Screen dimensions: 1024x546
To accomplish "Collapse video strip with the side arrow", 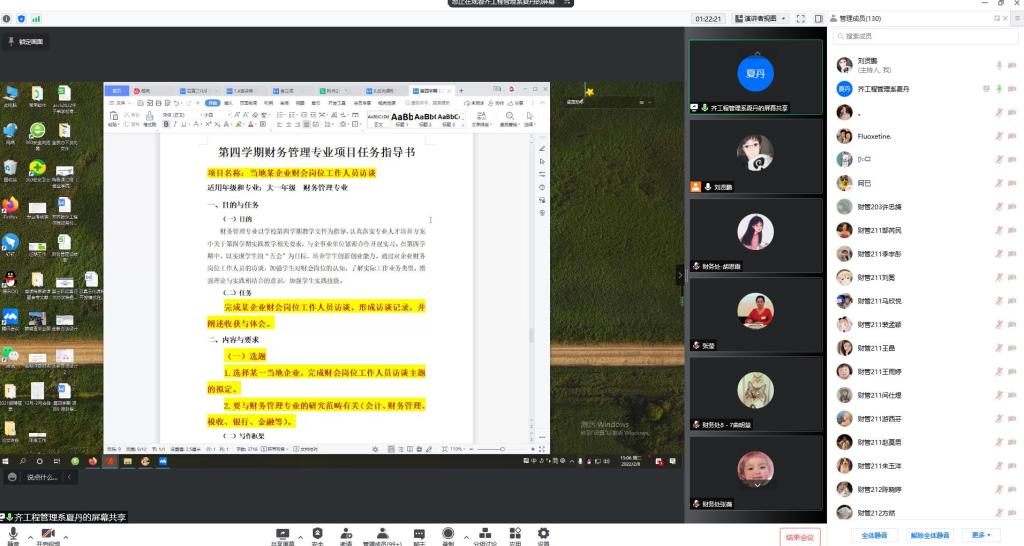I will point(680,275).
